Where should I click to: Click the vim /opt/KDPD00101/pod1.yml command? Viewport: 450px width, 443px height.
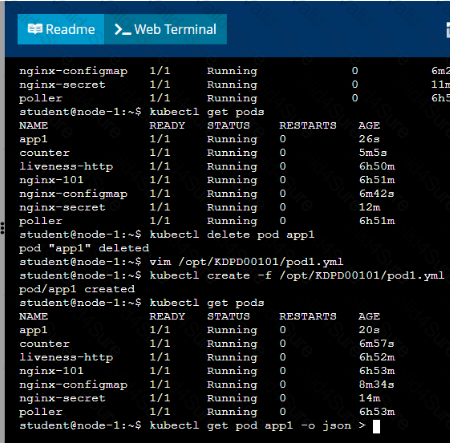(x=246, y=262)
